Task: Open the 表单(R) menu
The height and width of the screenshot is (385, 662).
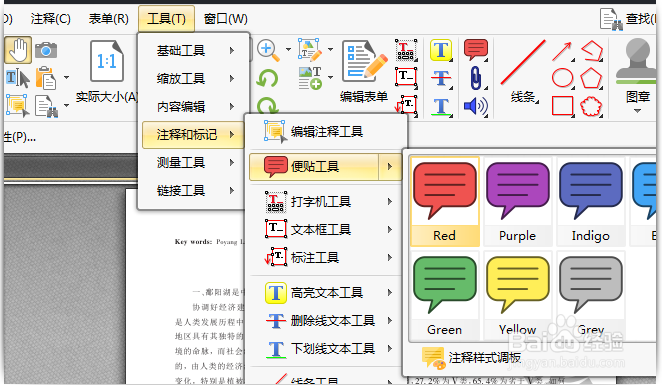Action: click(109, 19)
